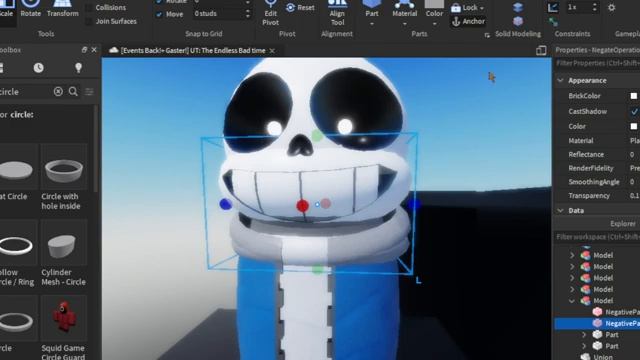The height and width of the screenshot is (360, 640).
Task: Click the Reflectance value in Properties
Action: click(632, 154)
